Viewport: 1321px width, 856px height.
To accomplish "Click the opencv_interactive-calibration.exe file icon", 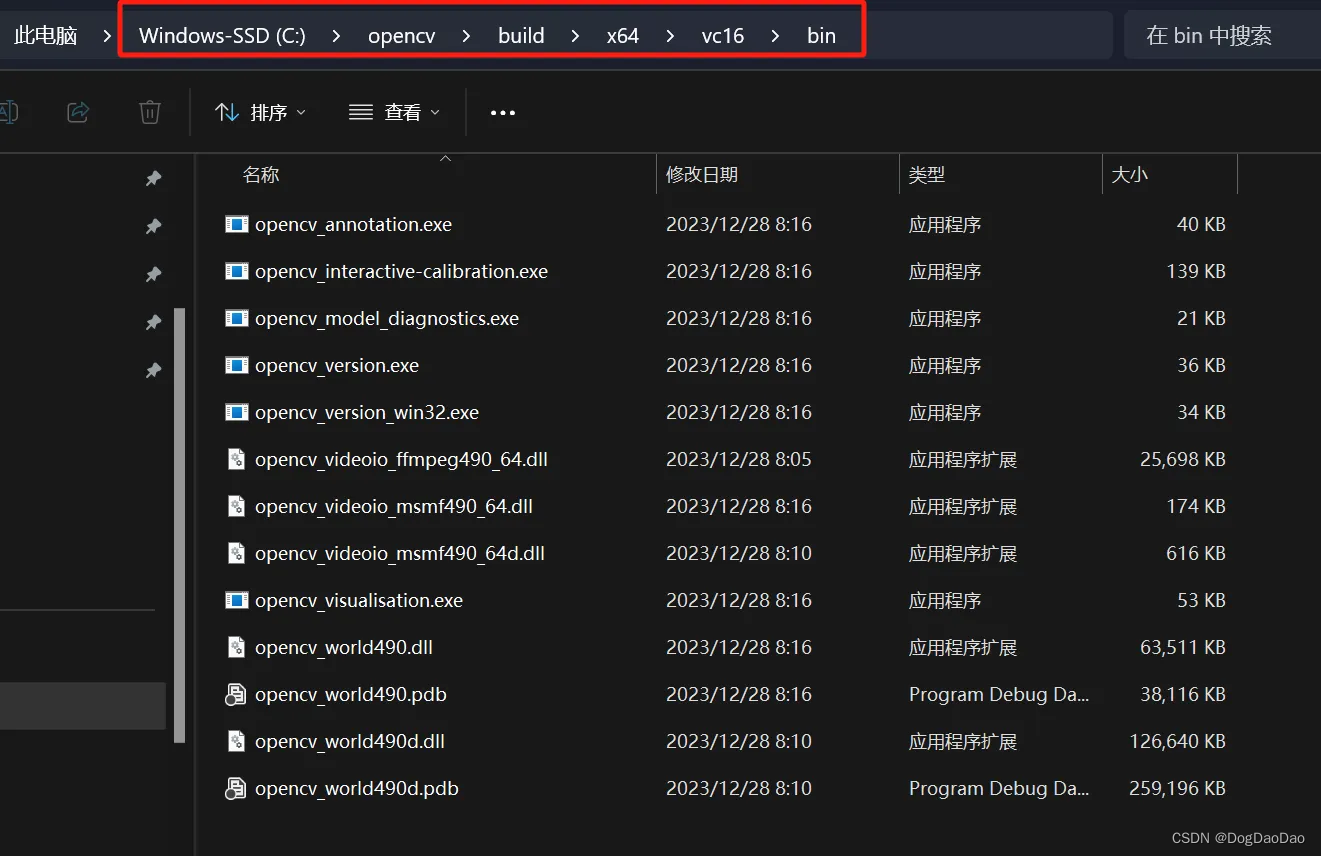I will coord(237,272).
